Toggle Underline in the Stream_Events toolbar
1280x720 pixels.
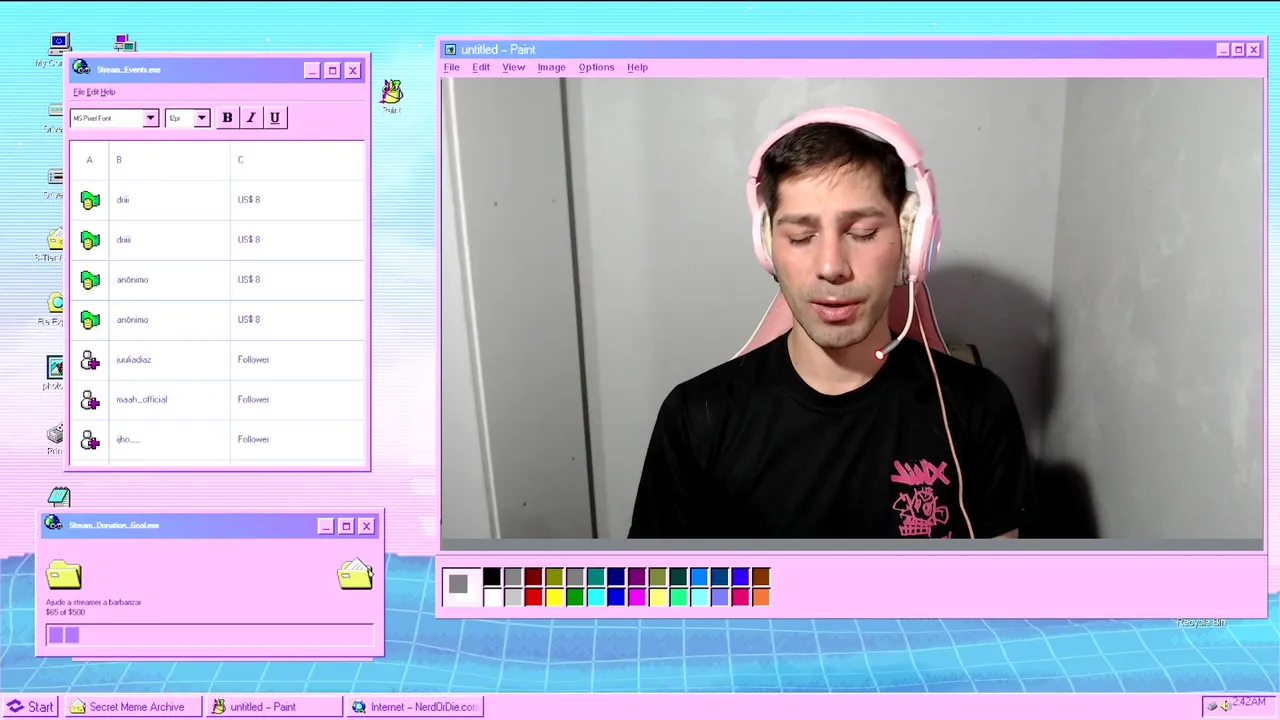point(275,118)
